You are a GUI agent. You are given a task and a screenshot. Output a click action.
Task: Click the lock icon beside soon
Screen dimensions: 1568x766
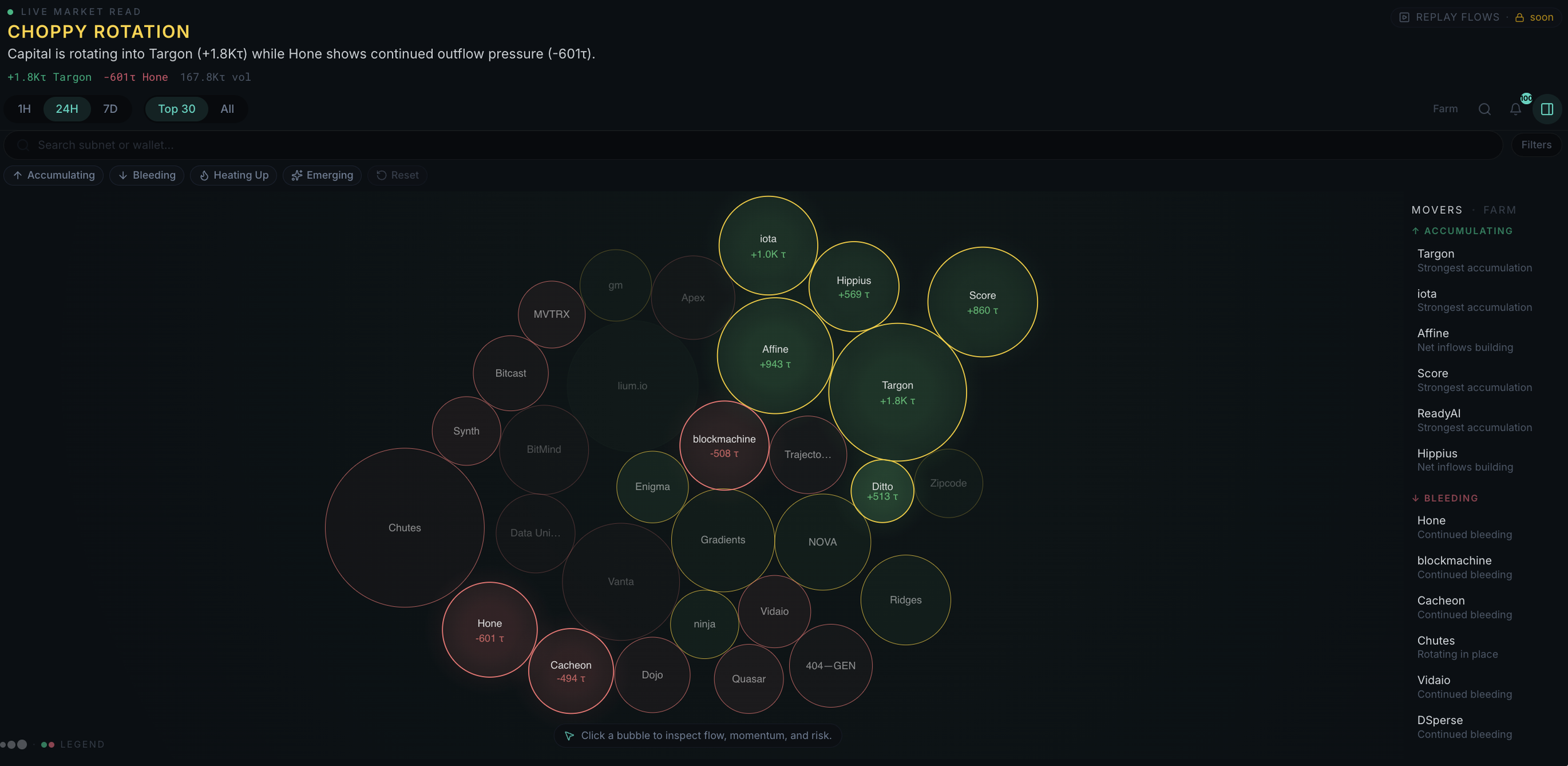click(x=1519, y=18)
